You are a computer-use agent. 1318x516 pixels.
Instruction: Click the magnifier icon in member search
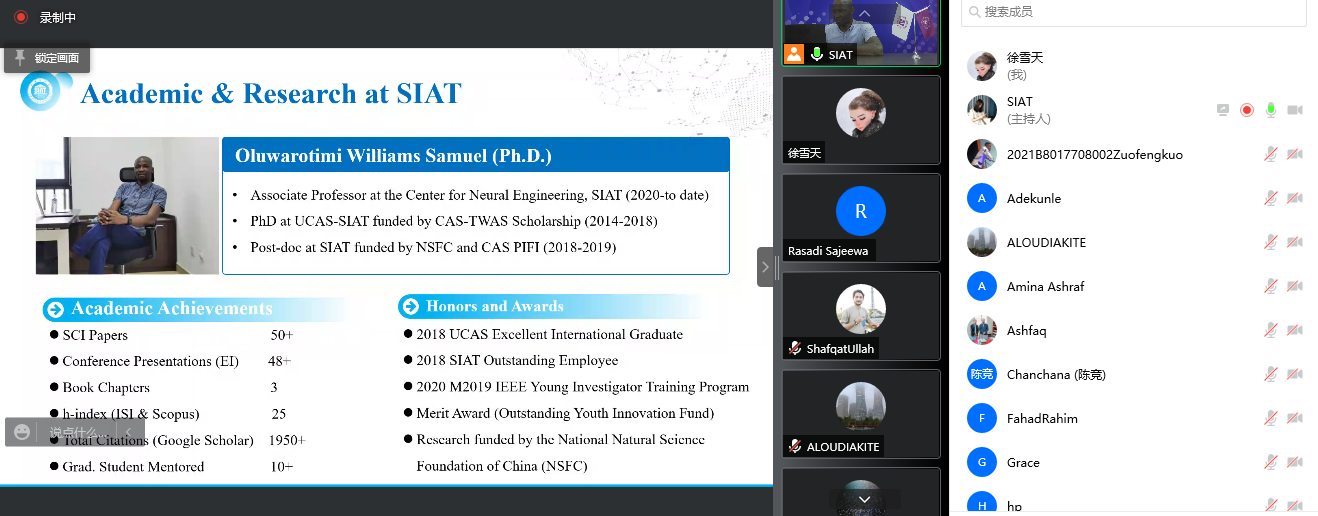point(973,12)
